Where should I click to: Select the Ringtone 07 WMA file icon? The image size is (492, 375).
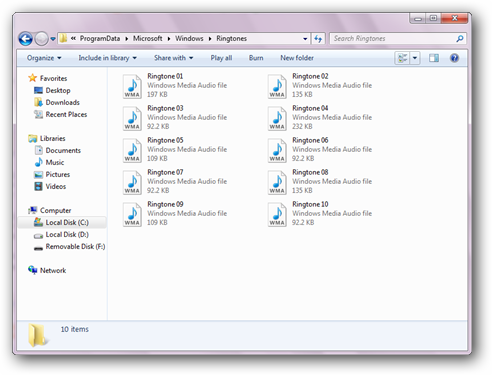(x=132, y=182)
